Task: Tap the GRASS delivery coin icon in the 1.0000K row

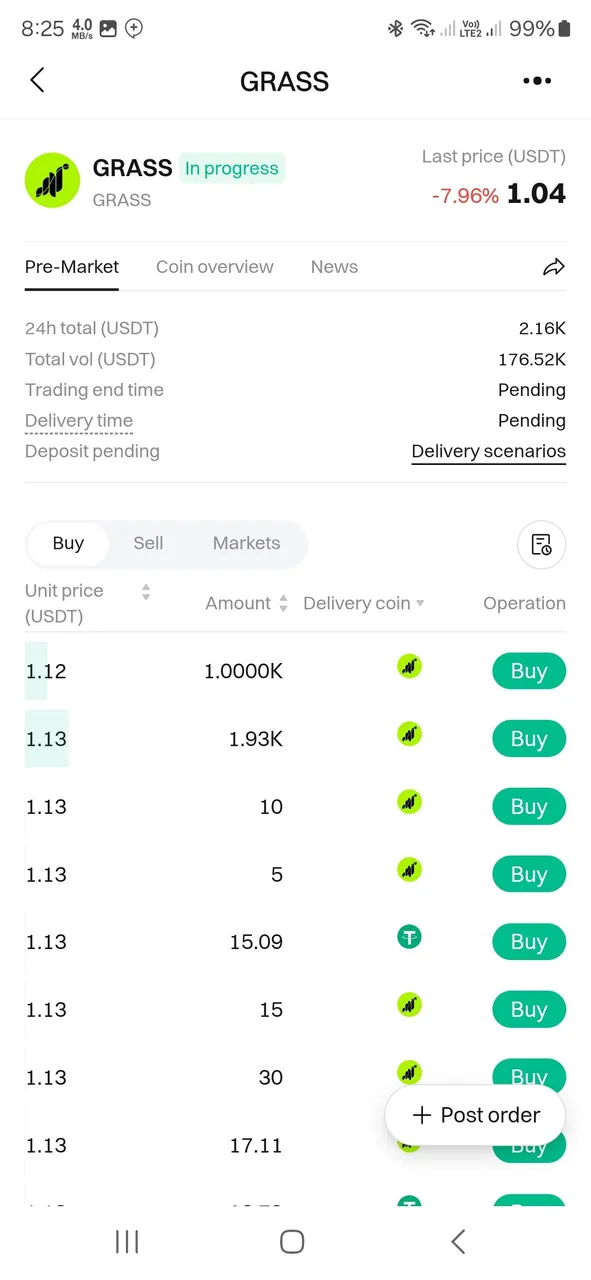Action: click(409, 666)
